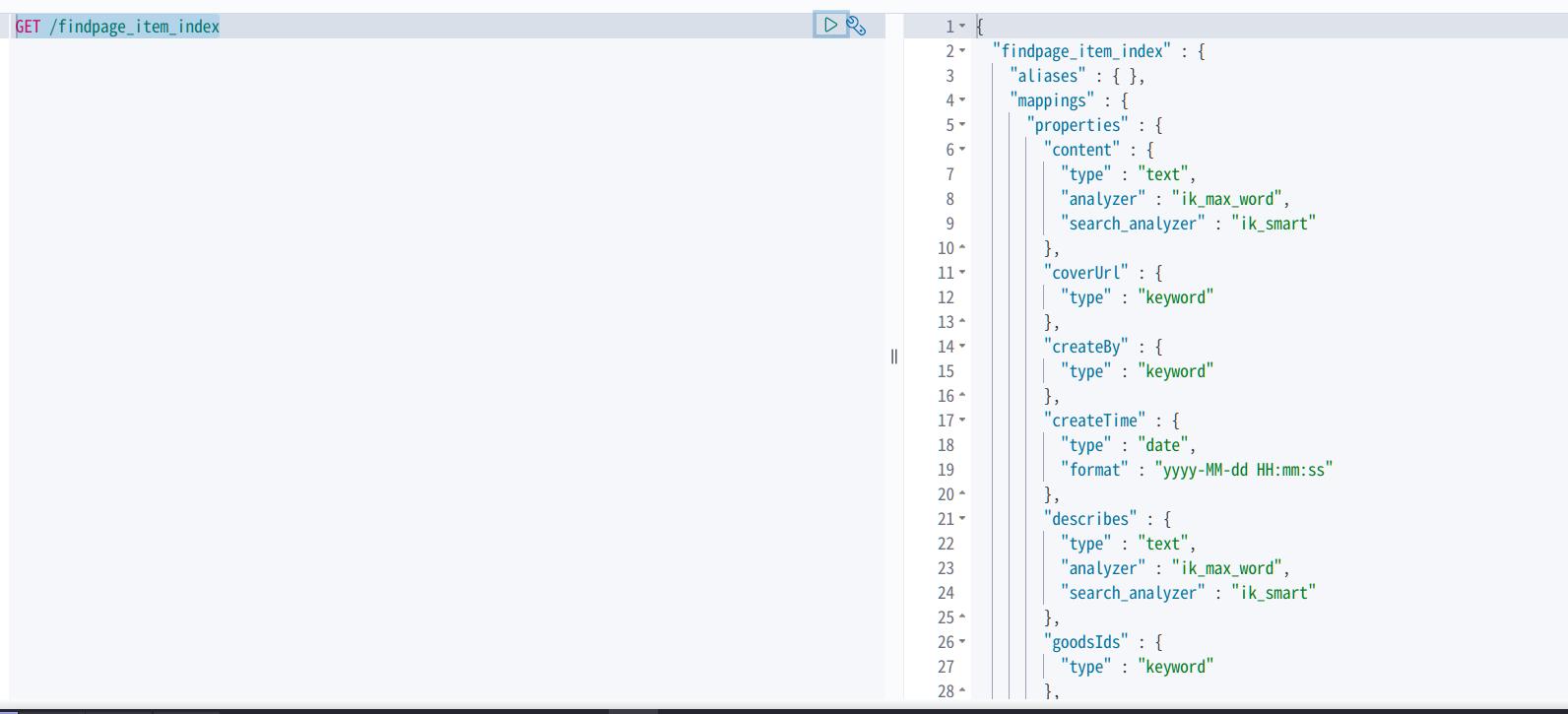Click the "text" type value on line 22
1568x714 pixels.
[x=1163, y=544]
